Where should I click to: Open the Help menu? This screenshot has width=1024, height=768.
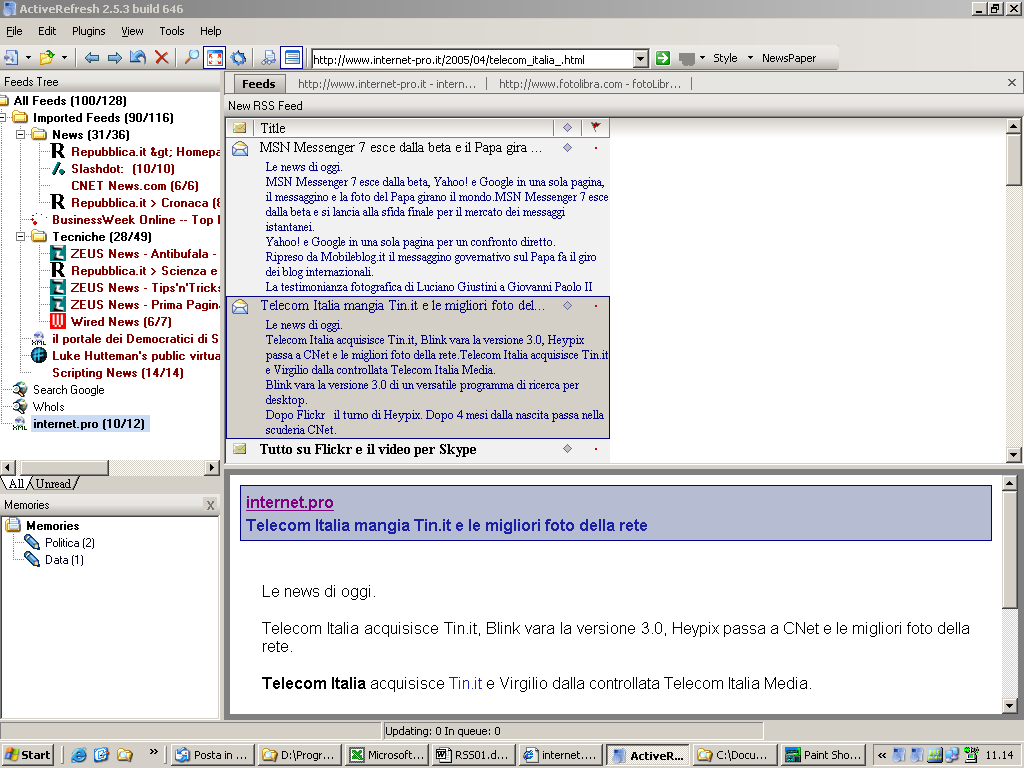pyautogui.click(x=210, y=31)
